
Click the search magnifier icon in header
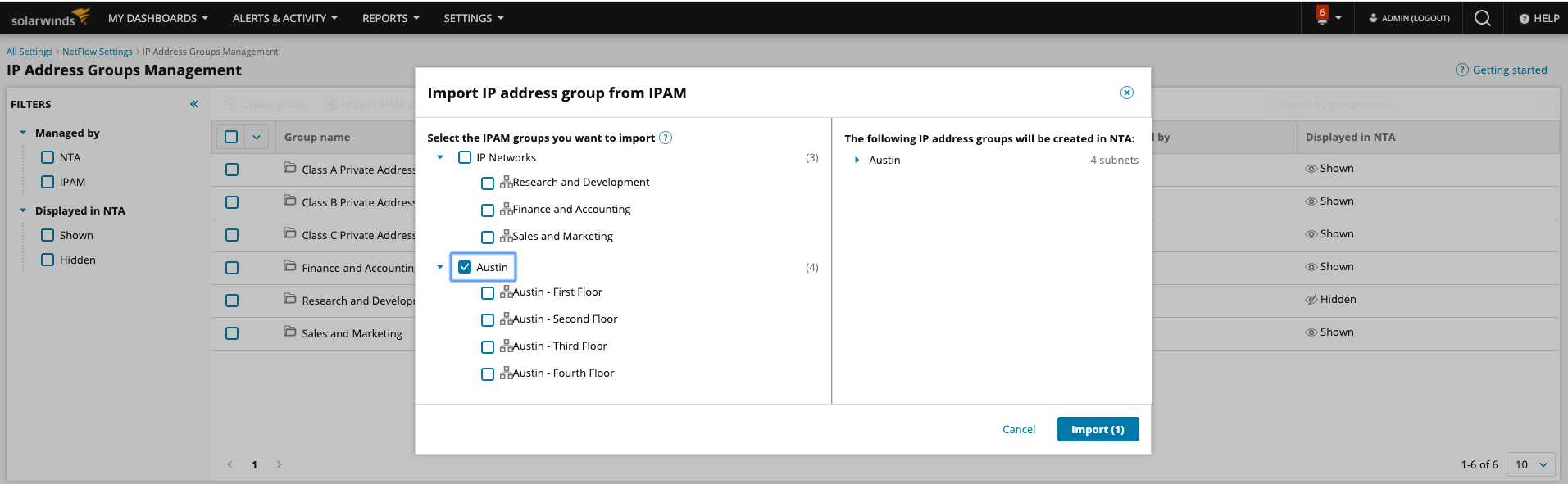pyautogui.click(x=1482, y=18)
